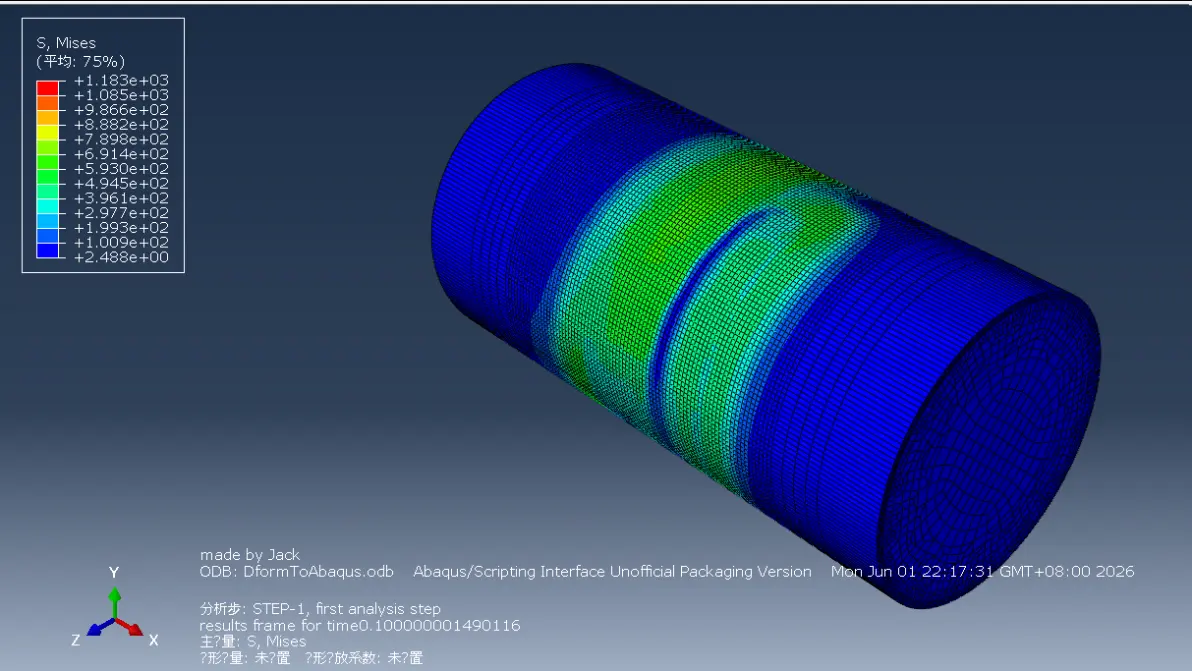Select the STEP-1, first analysis step line
The height and width of the screenshot is (671, 1192).
[x=320, y=609]
